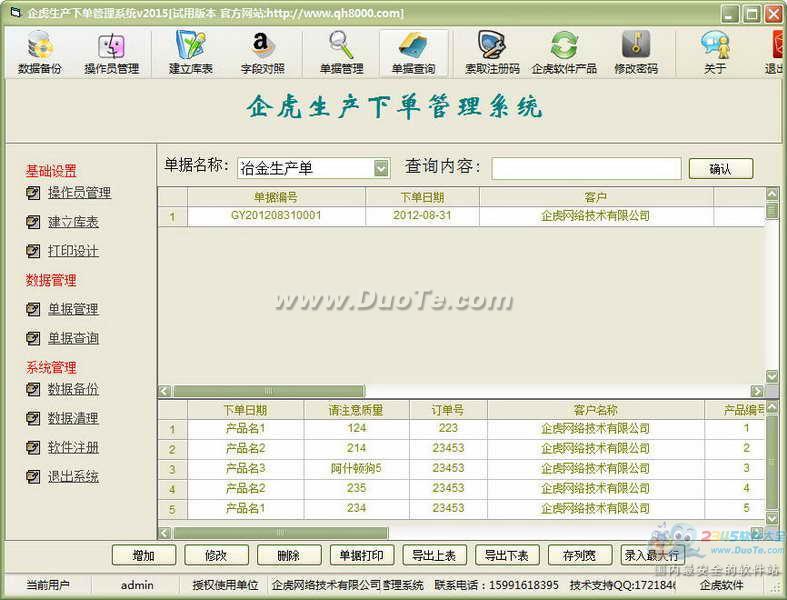Click icon beside sidebar 建立库表
787x600 pixels.
coord(33,222)
